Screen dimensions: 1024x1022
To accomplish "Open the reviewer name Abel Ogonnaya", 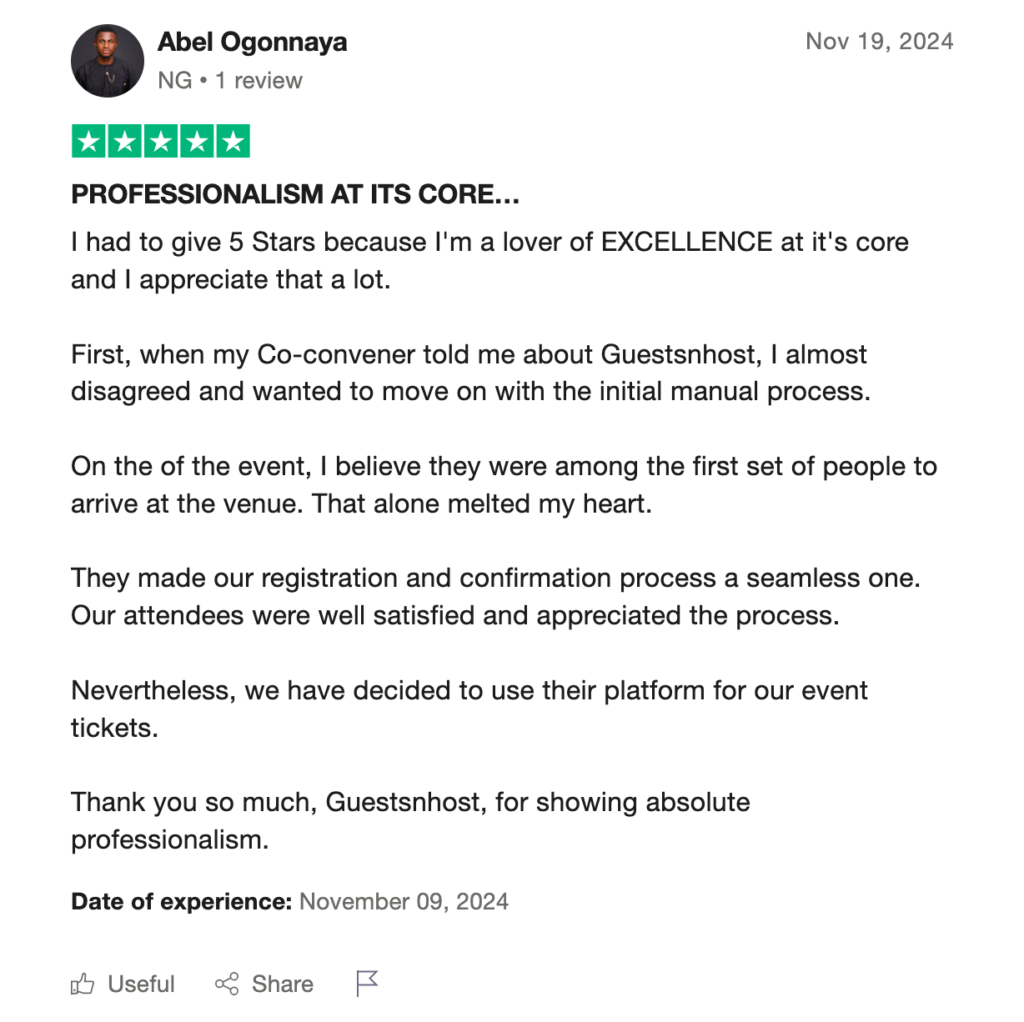I will [x=252, y=42].
